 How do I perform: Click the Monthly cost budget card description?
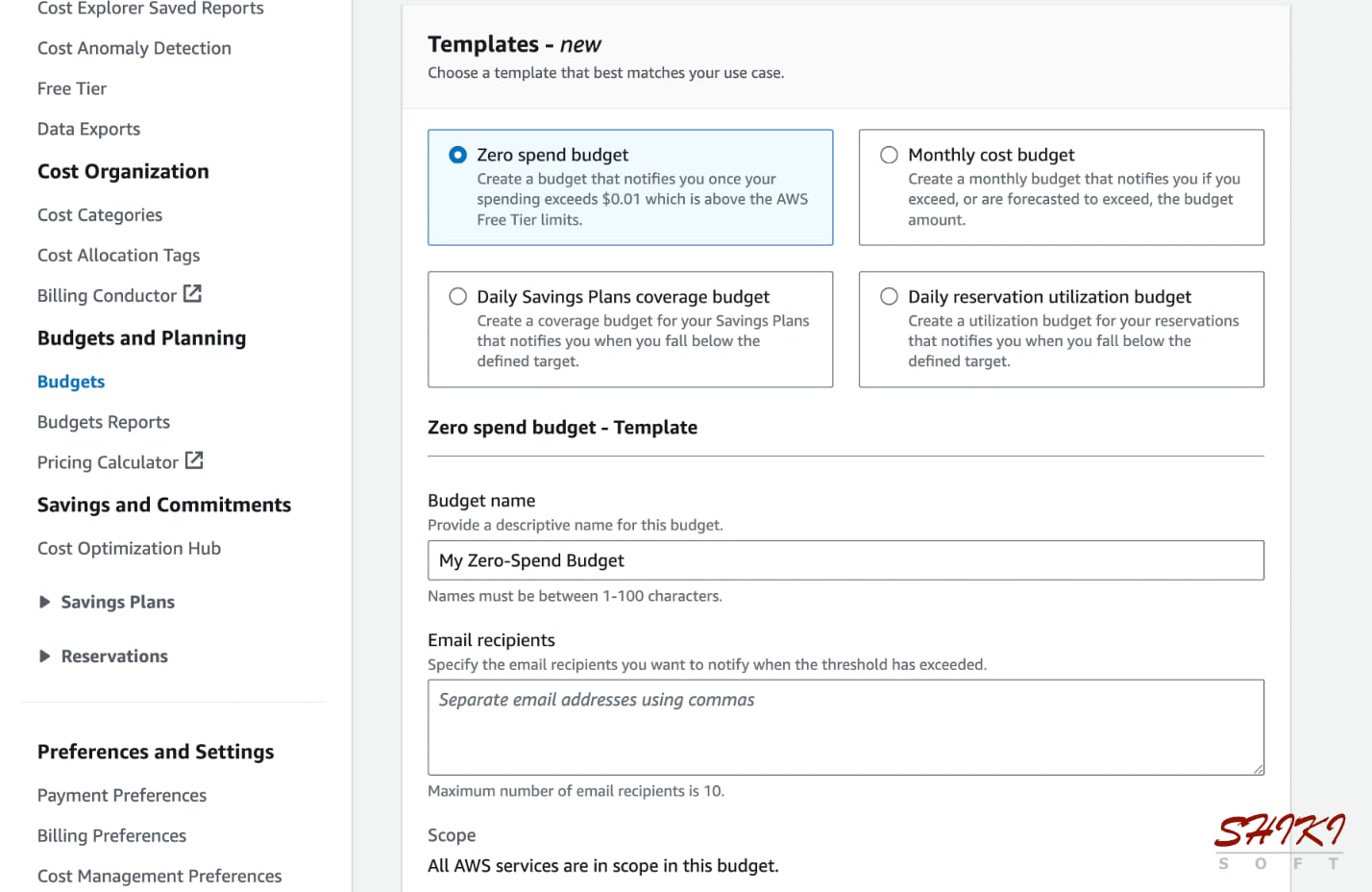pos(1074,199)
